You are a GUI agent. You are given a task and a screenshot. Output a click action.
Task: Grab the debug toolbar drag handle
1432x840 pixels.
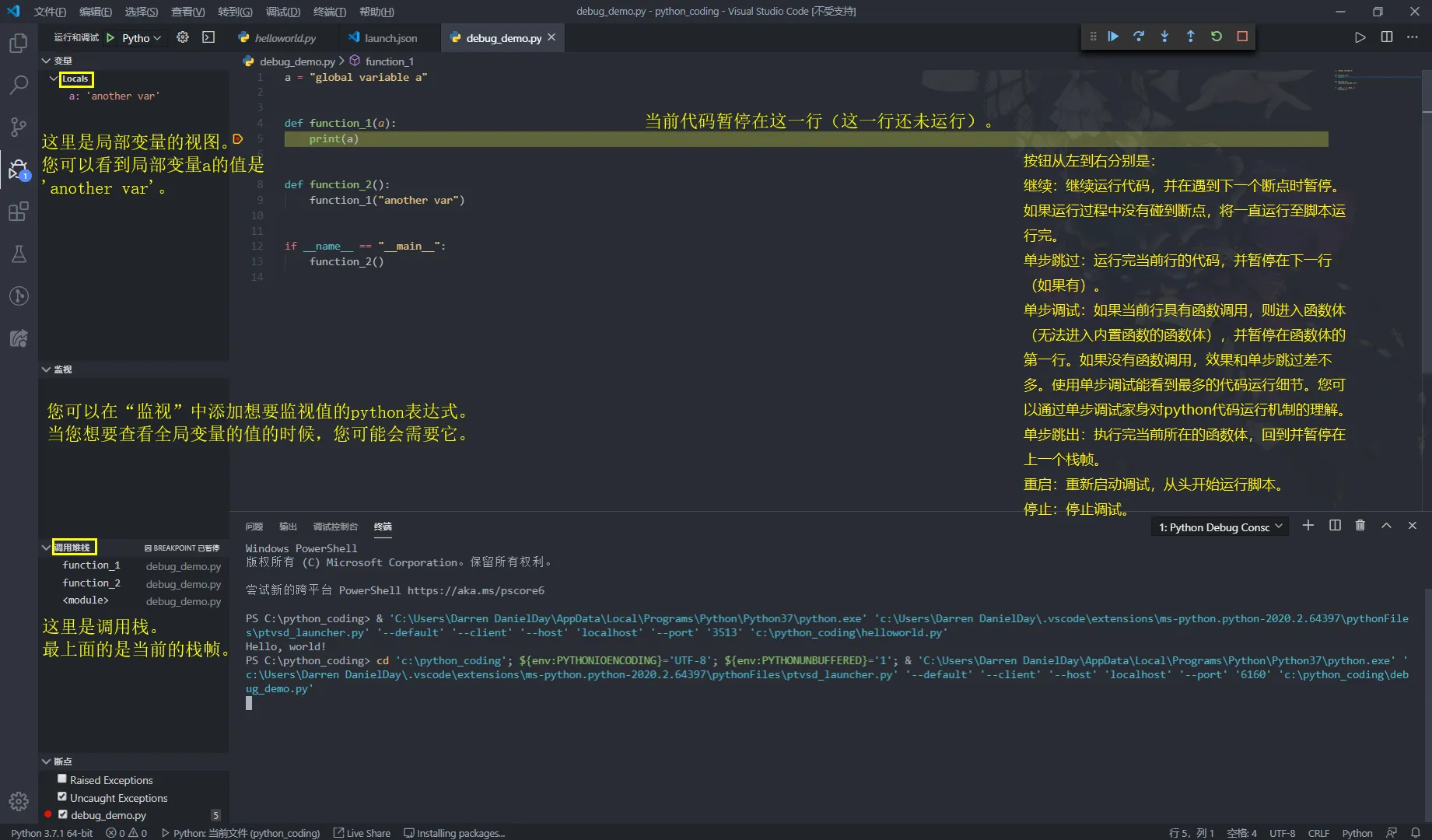click(1093, 37)
